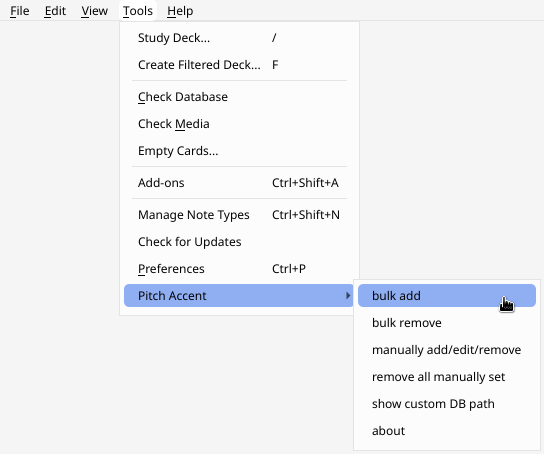Image resolution: width=544 pixels, height=454 pixels.
Task: Close the Tools menu from menu bar
Action: click(138, 11)
